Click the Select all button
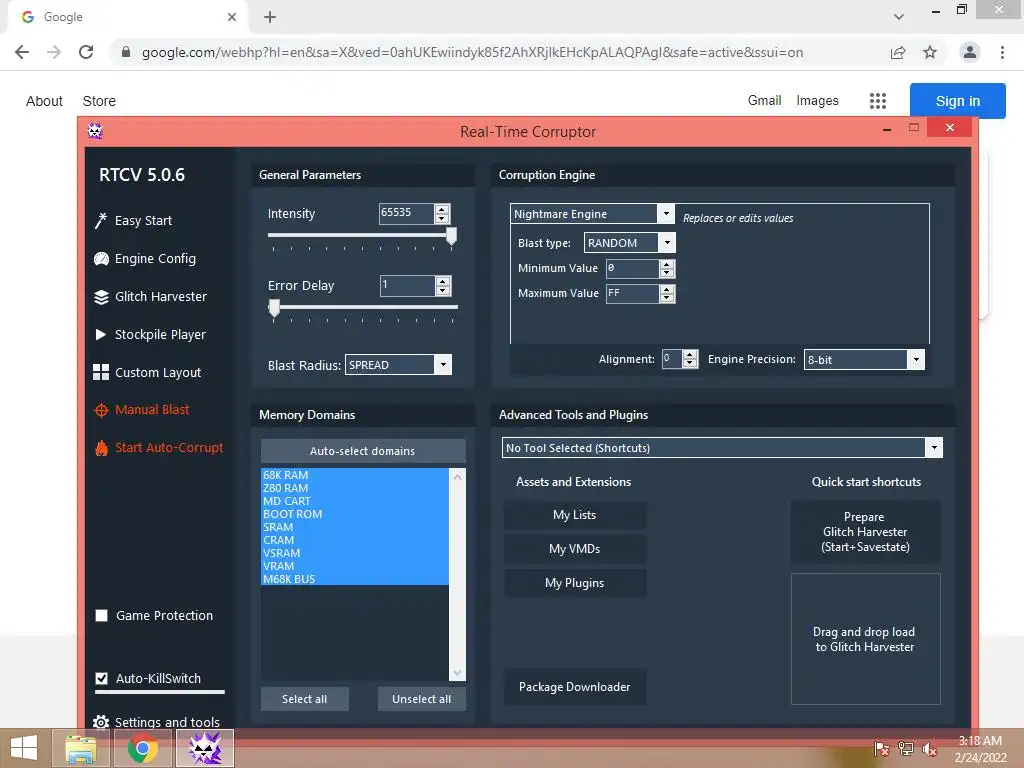 pos(304,699)
